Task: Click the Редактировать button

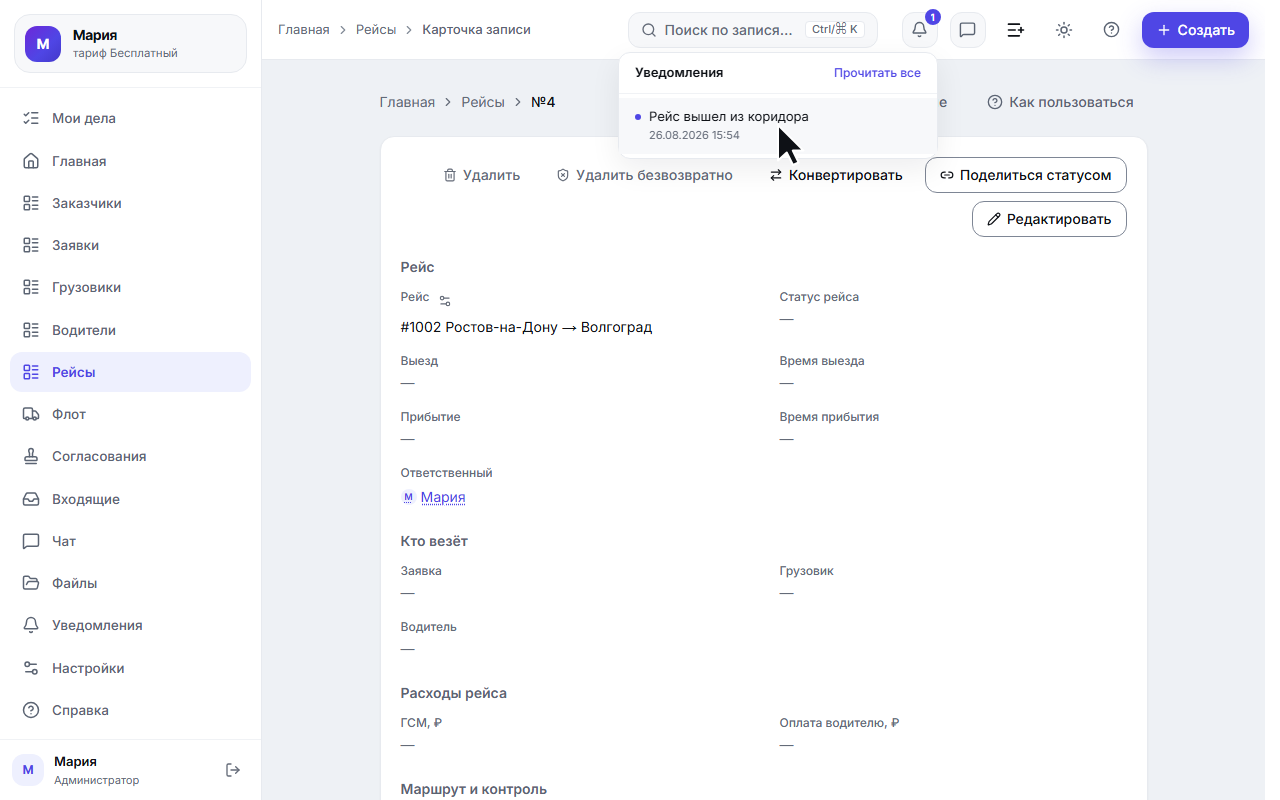Action: click(x=1049, y=219)
